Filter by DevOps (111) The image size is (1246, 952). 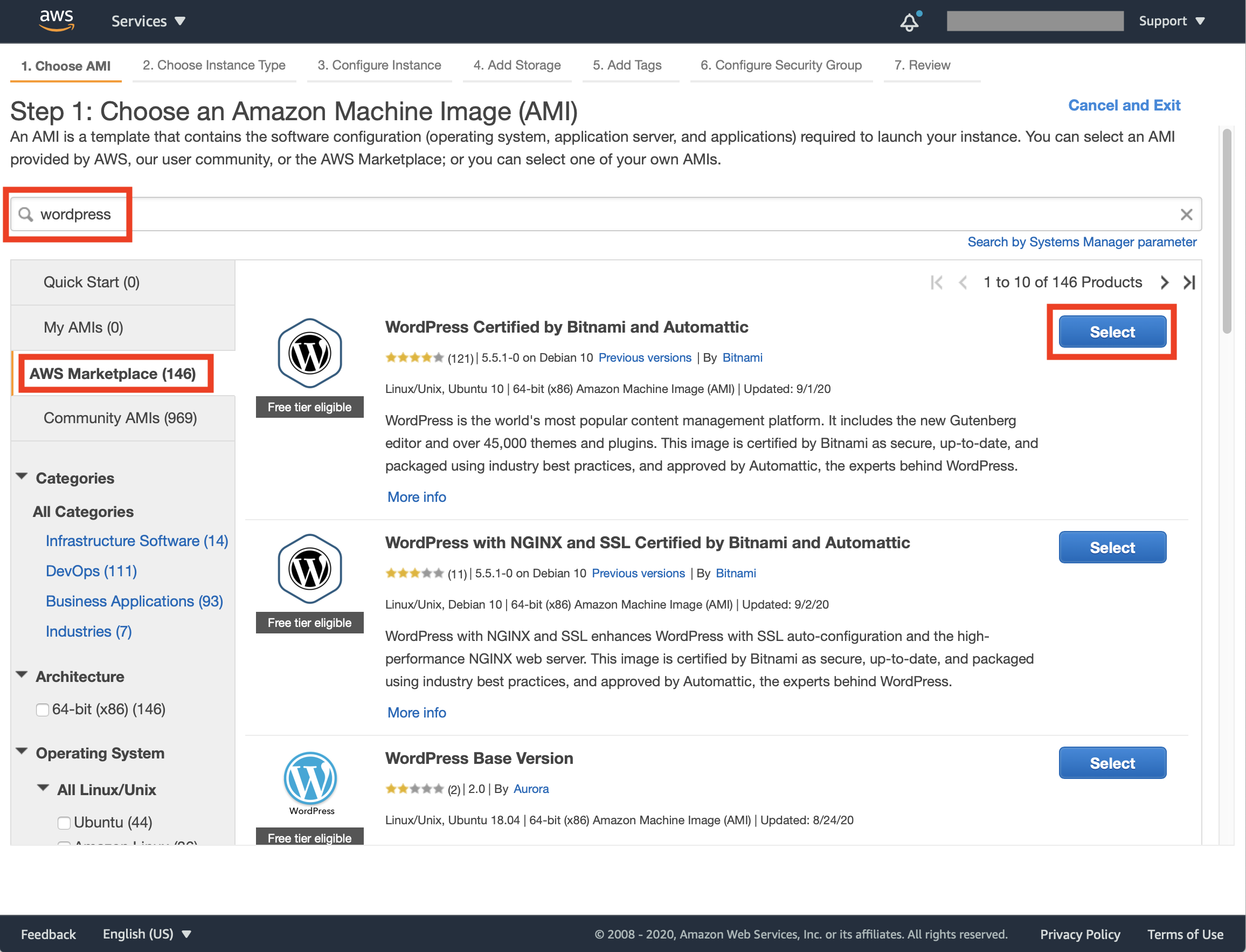tap(91, 571)
